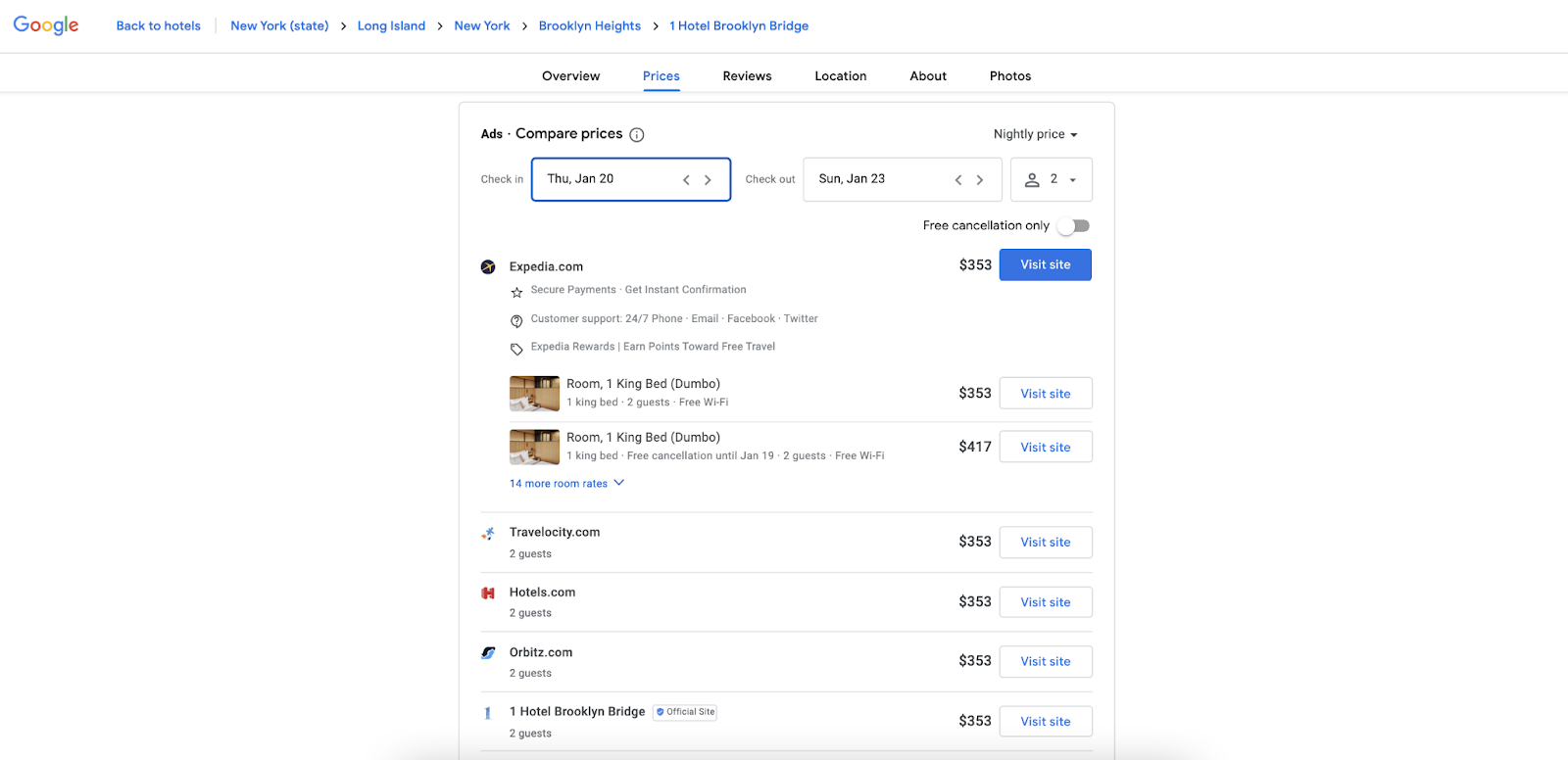
Task: Visit site for $417 King Bed room
Action: tap(1046, 448)
